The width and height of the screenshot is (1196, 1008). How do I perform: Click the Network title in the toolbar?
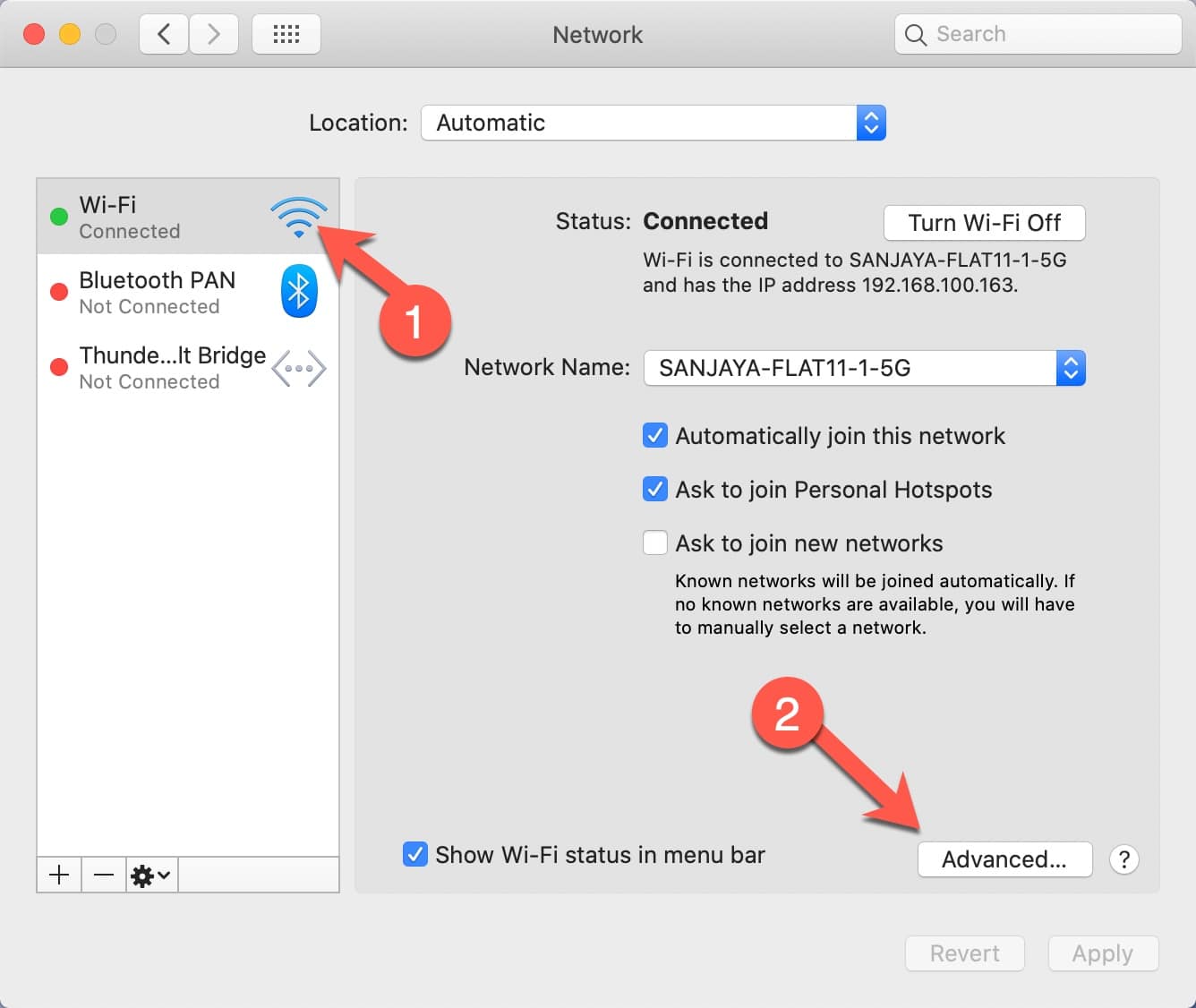(x=598, y=35)
